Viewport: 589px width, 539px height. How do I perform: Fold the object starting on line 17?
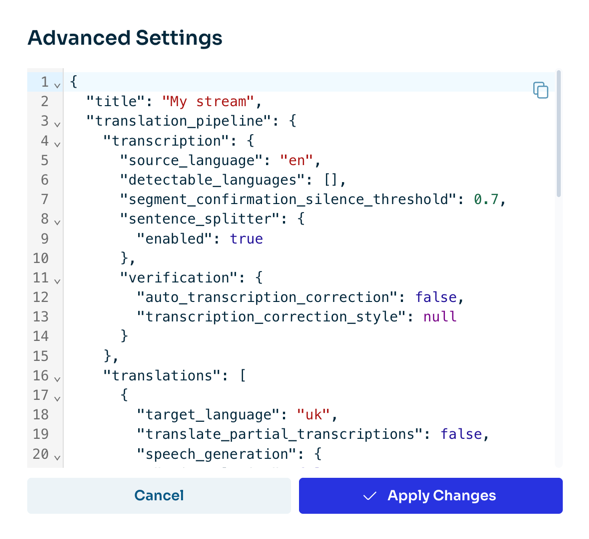pos(57,399)
